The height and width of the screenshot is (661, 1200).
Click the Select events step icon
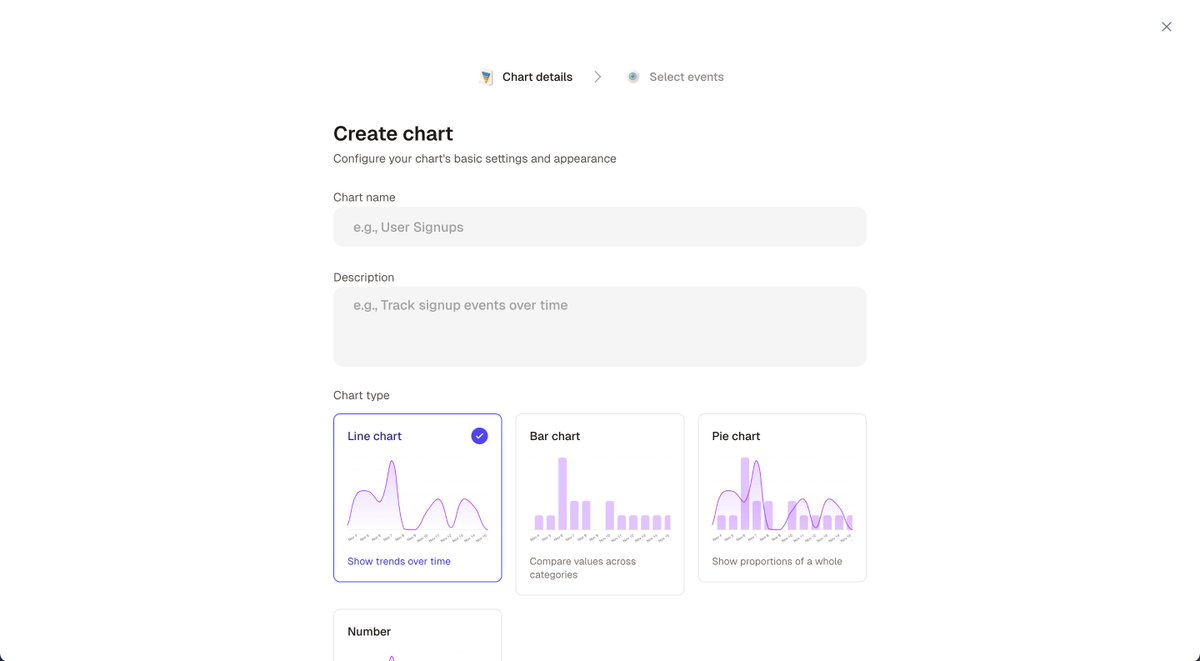633,77
